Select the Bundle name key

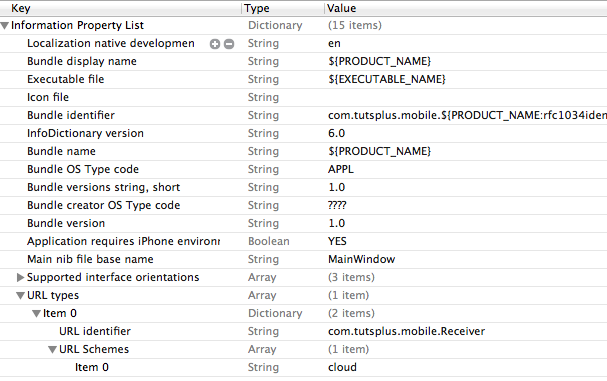[61, 151]
